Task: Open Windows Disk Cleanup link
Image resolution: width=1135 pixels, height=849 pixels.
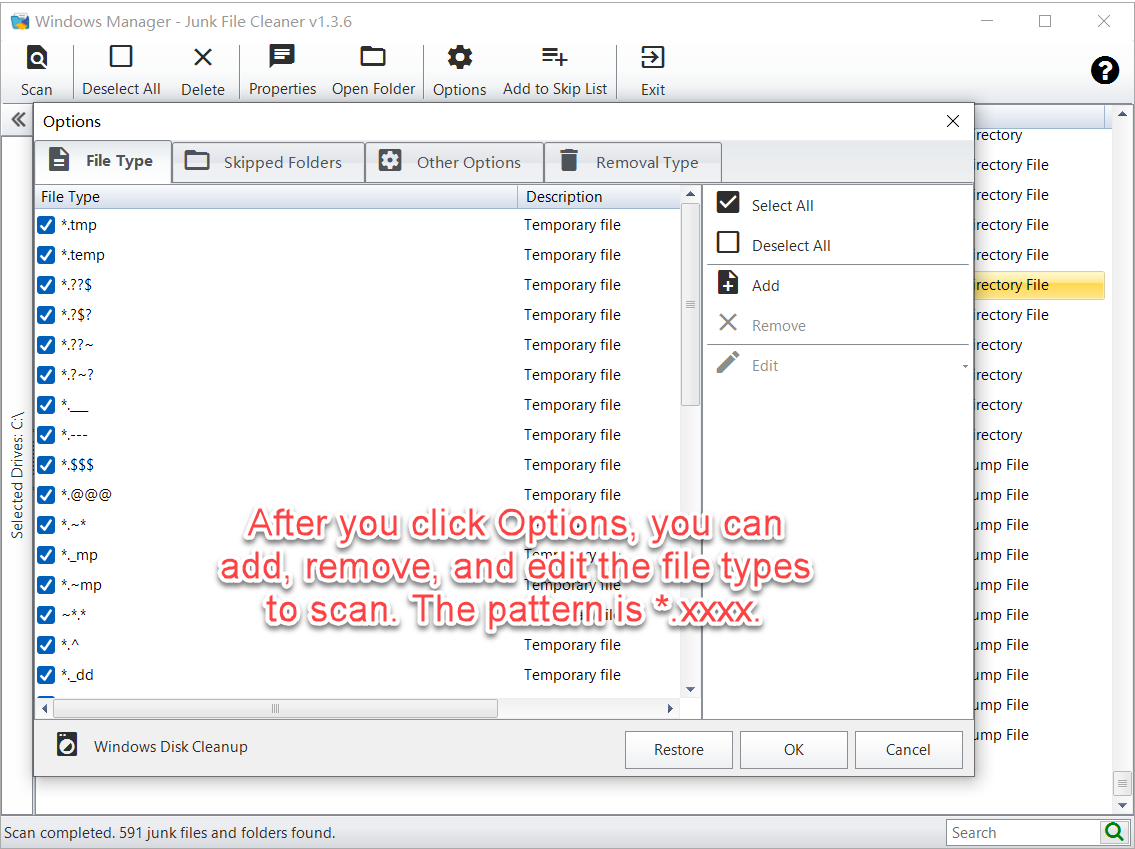Action: click(x=171, y=746)
